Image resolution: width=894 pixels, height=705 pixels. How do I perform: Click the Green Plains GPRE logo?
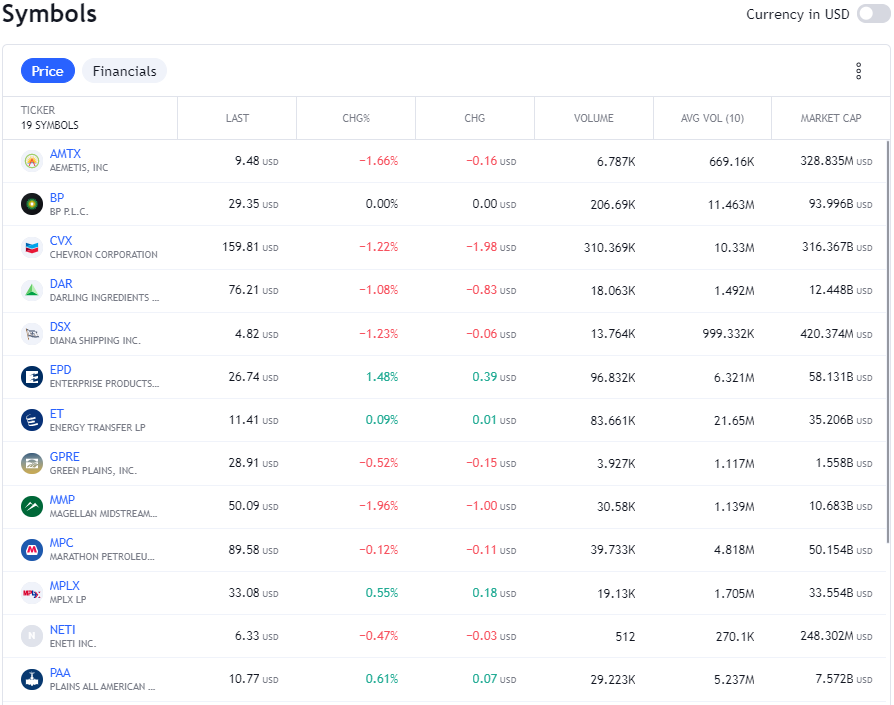(32, 463)
